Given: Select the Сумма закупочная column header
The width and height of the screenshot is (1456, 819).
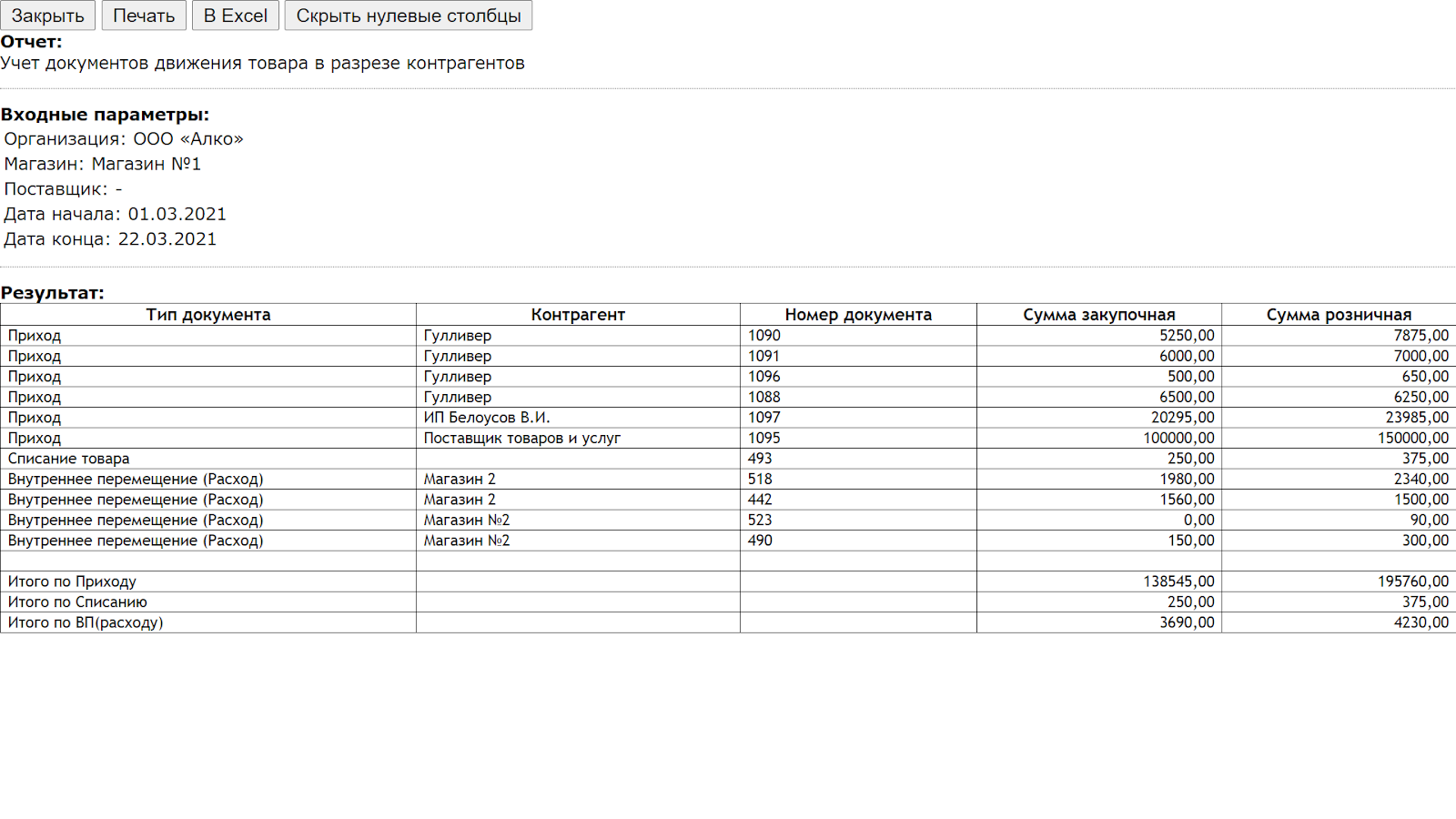Looking at the screenshot, I should point(1098,315).
